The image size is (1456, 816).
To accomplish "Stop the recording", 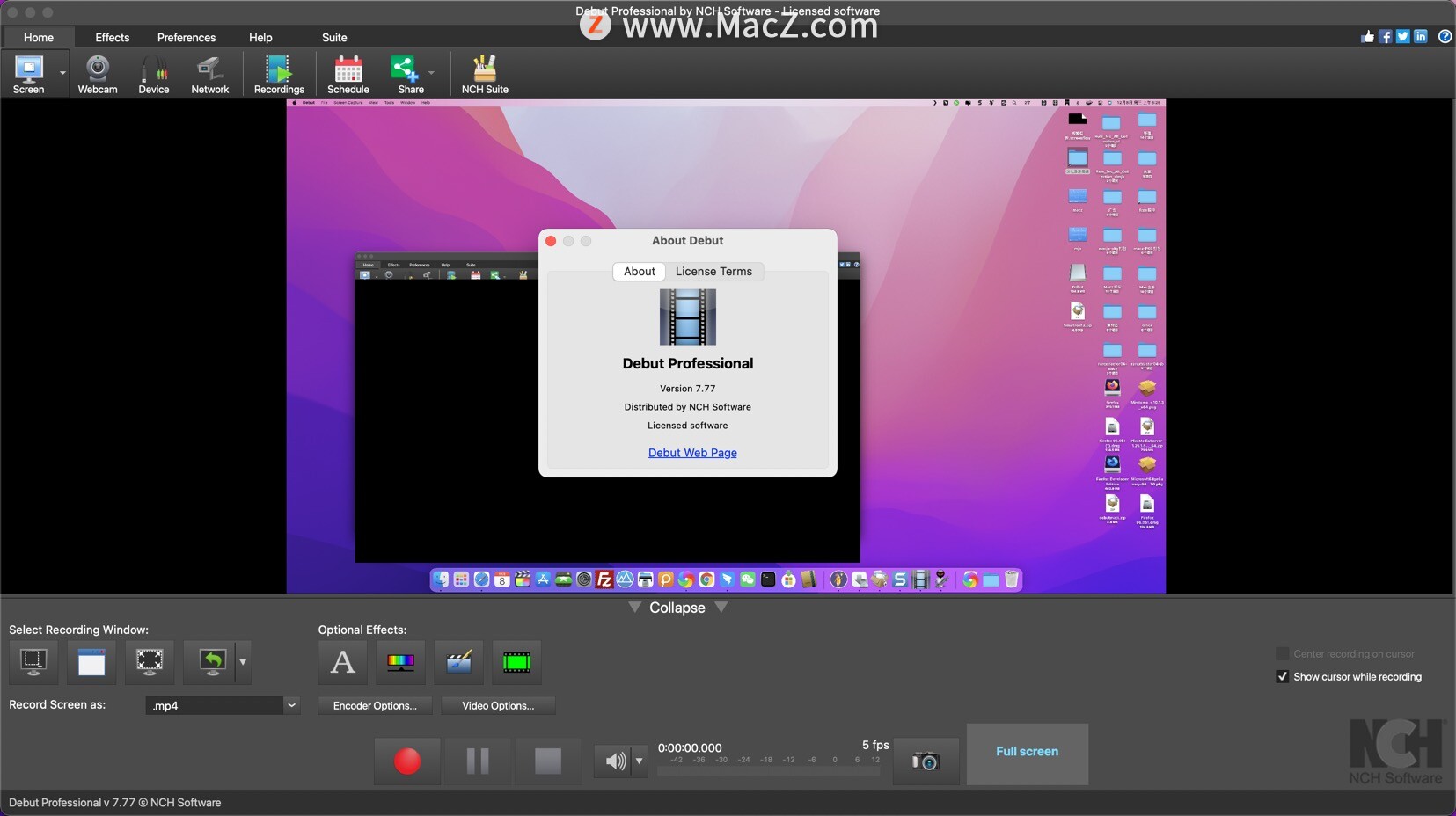I will click(548, 761).
